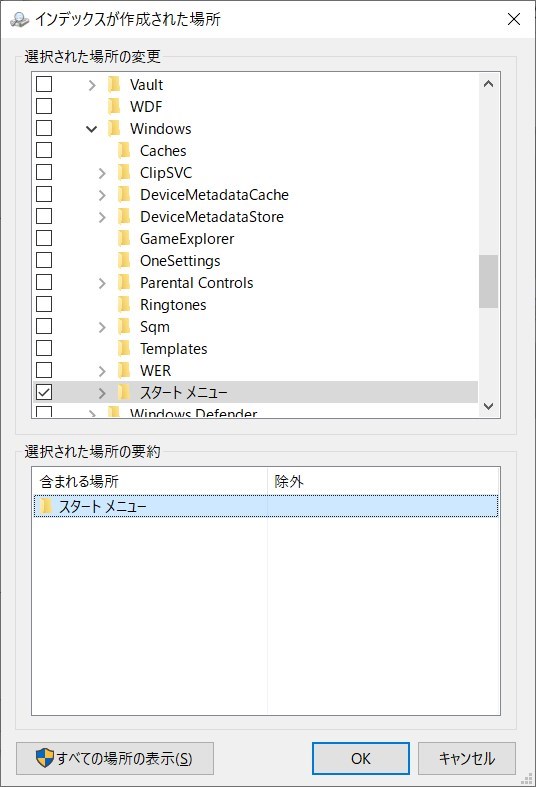The image size is (536, 787).
Task: Click the folder tree scrollbar thumb
Action: (488, 281)
